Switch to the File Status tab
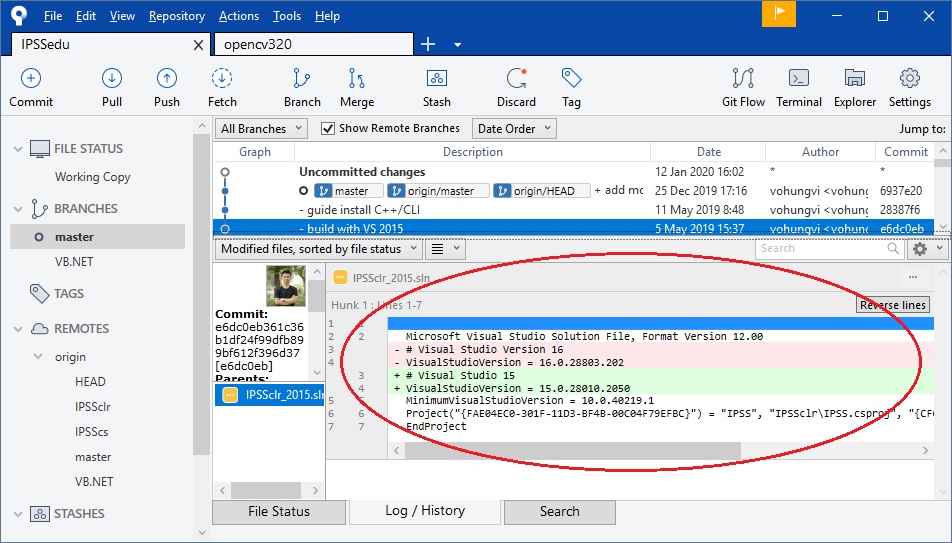The width and height of the screenshot is (952, 543). [279, 512]
